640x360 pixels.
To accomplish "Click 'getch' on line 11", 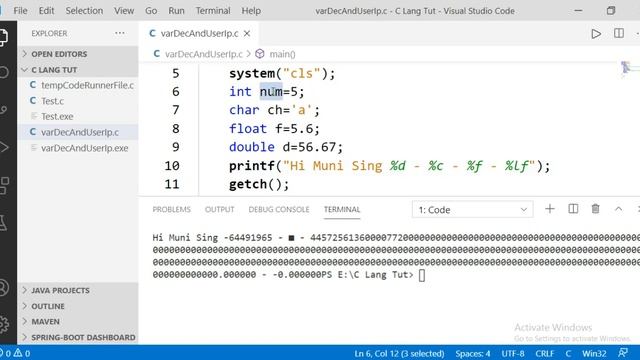I will [248, 184].
